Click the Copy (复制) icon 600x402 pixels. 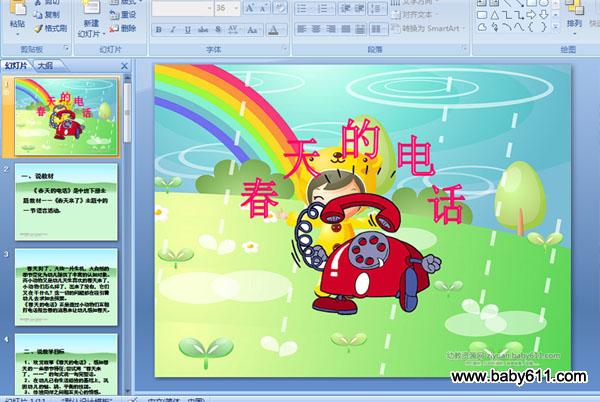click(x=38, y=15)
